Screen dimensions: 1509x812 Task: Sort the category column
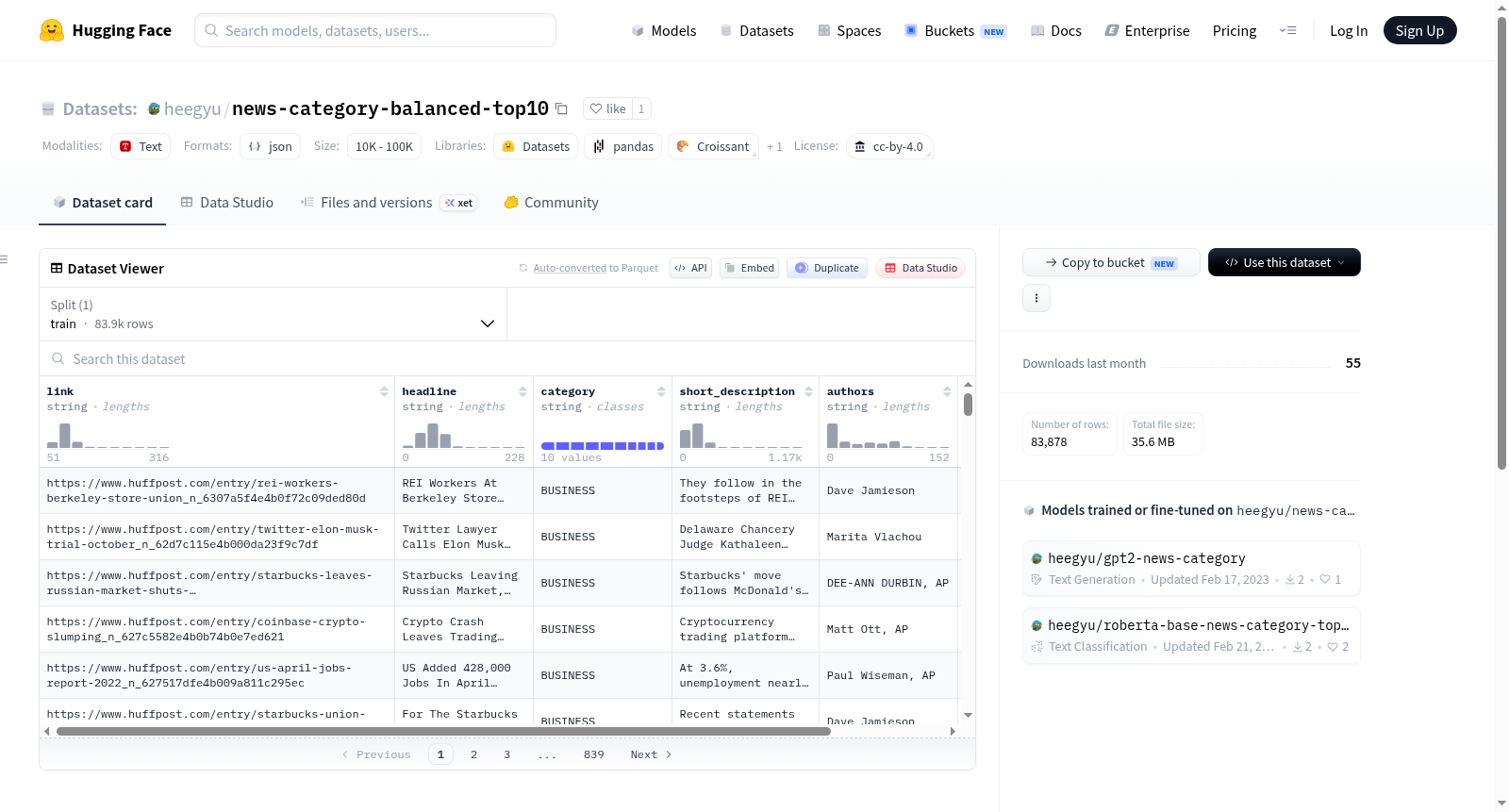click(661, 391)
